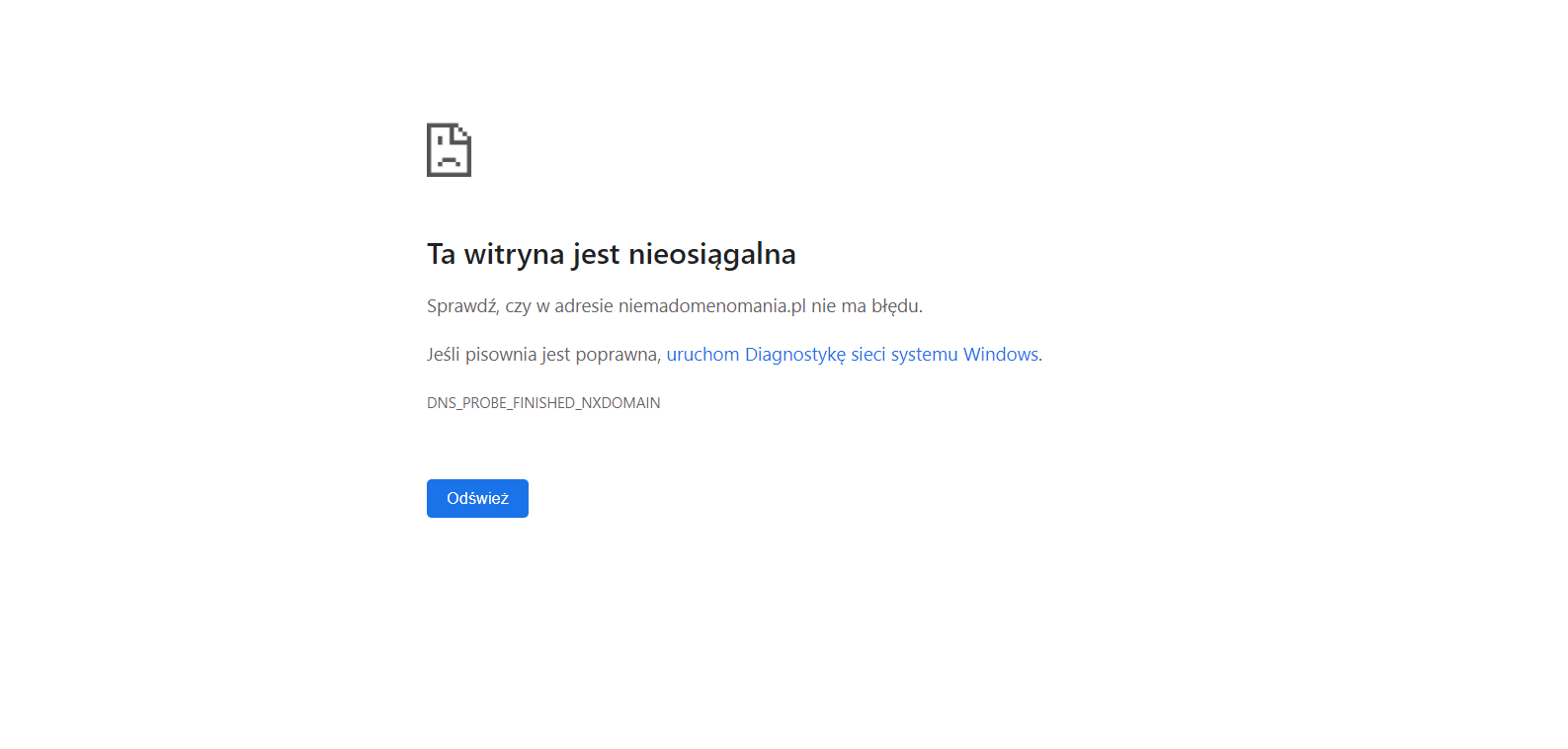
Task: Click the words Ta witryna in the heading
Action: pos(495,254)
